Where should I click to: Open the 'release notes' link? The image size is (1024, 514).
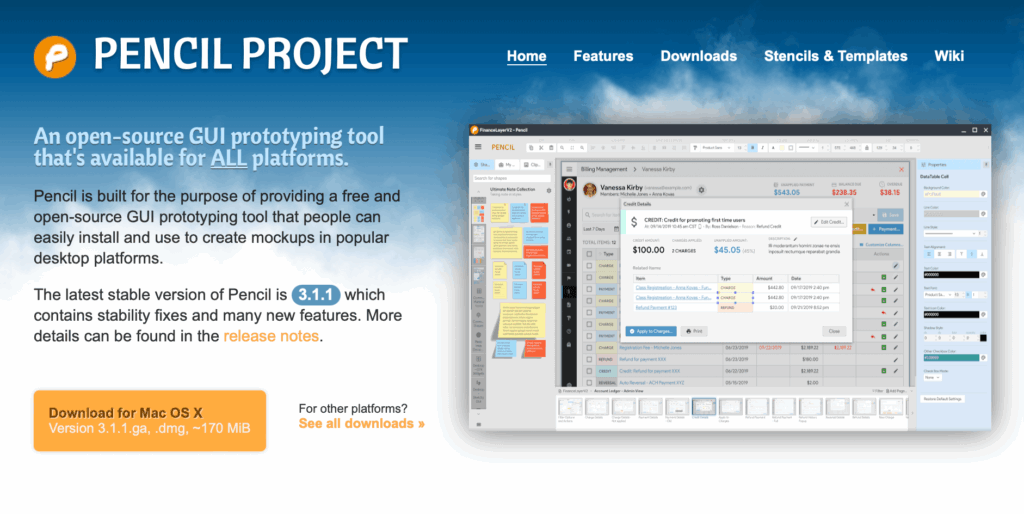click(x=271, y=336)
